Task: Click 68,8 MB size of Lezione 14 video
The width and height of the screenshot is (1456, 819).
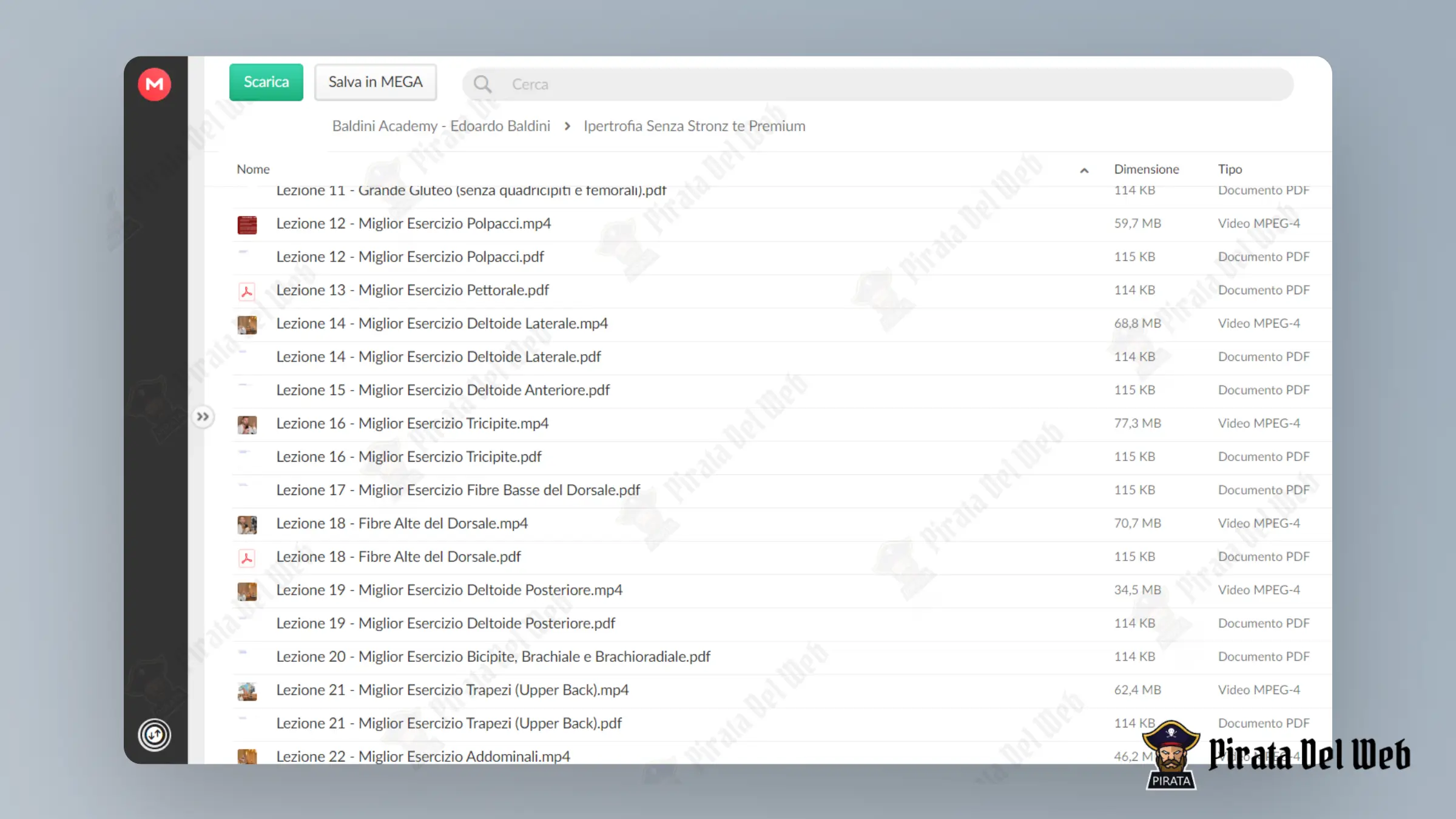Action: 1137,323
